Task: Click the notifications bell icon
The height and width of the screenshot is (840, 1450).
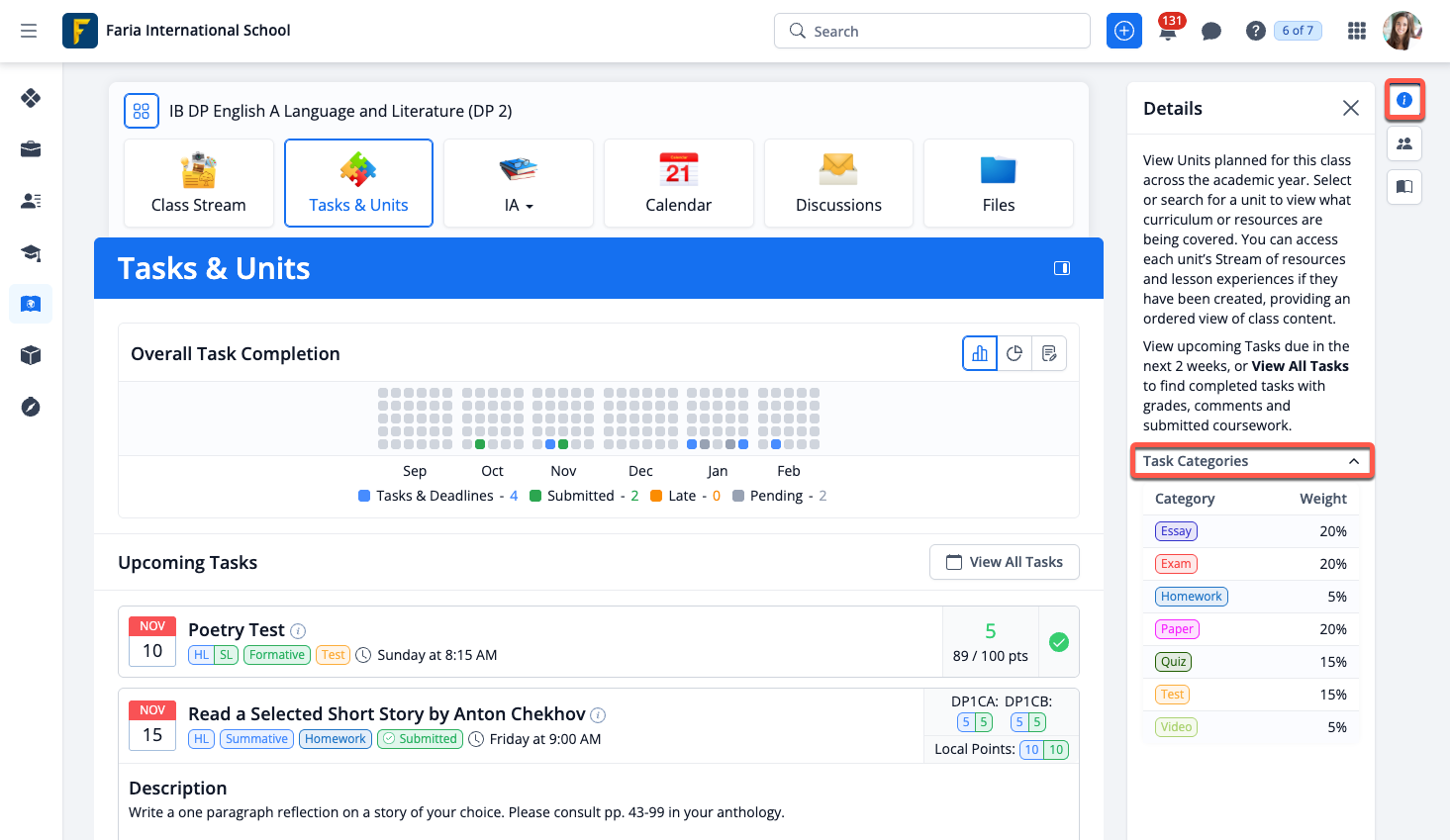Action: pyautogui.click(x=1168, y=32)
